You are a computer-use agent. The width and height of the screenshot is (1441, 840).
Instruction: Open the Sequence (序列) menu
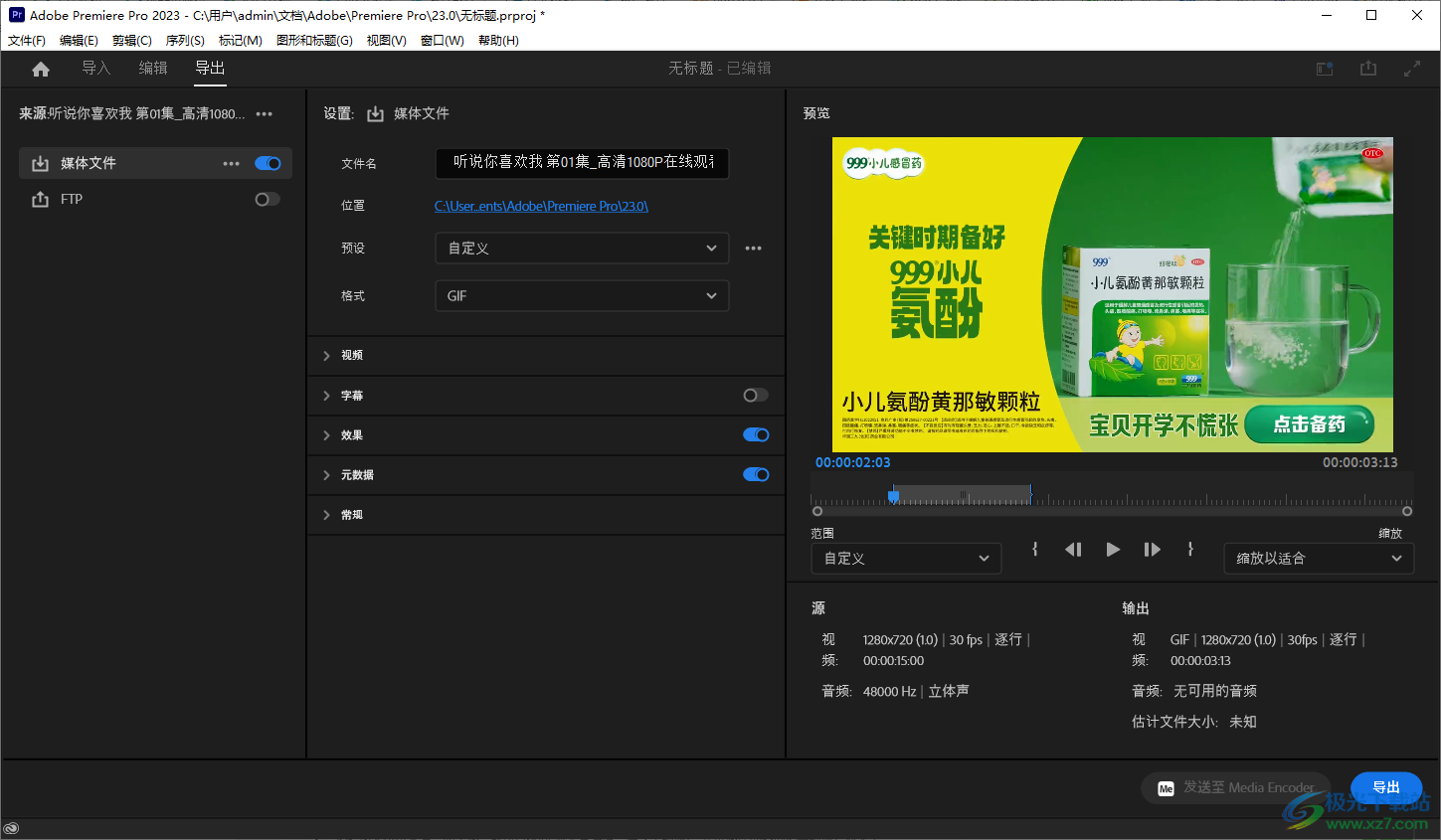185,41
